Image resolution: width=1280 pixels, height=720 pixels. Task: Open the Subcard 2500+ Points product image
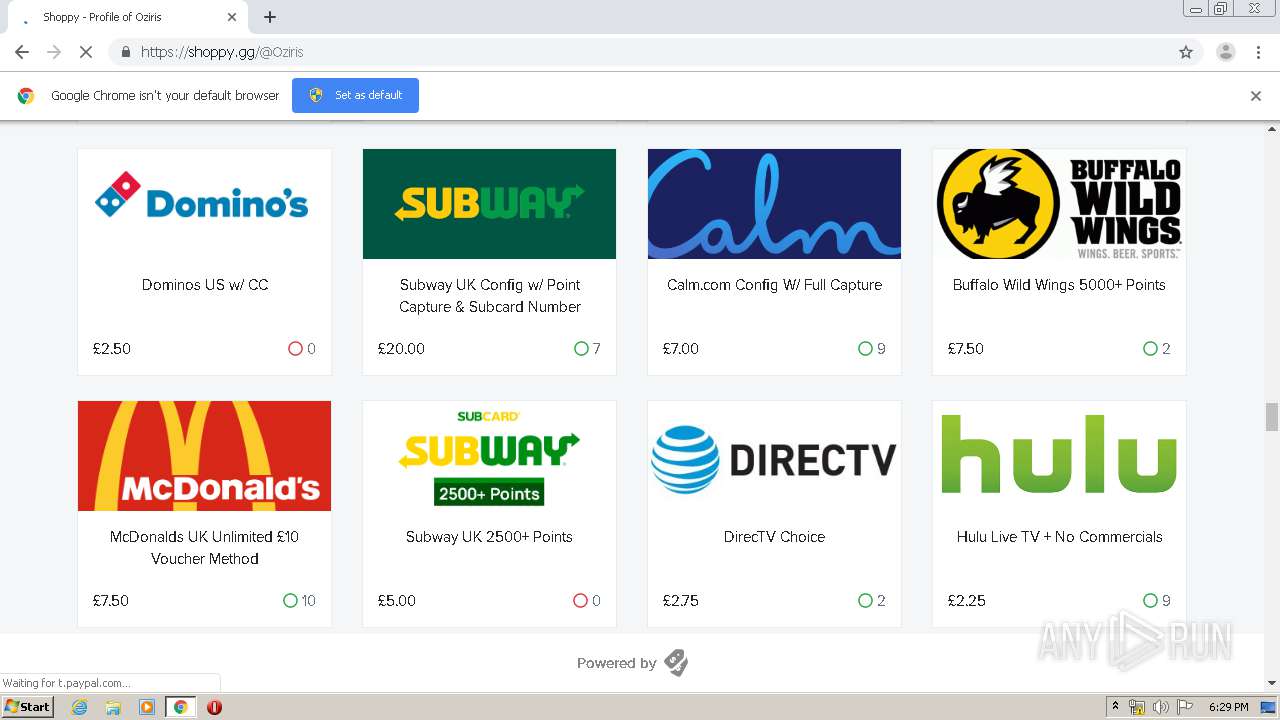click(x=489, y=456)
